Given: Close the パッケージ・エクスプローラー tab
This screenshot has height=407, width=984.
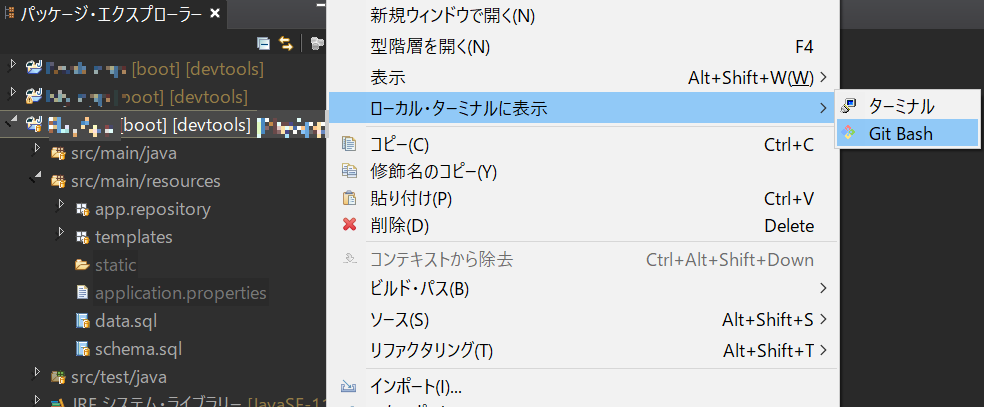Looking at the screenshot, I should click(215, 13).
